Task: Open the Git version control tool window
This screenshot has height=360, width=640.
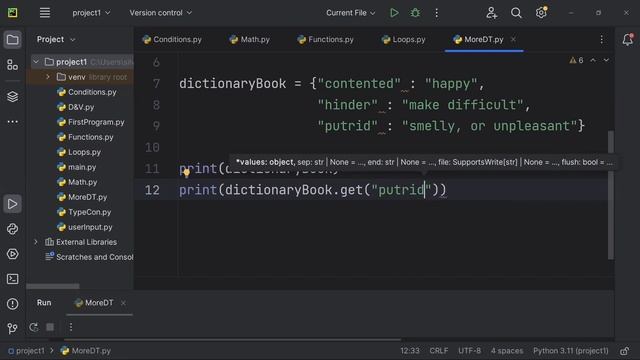Action: [13, 328]
